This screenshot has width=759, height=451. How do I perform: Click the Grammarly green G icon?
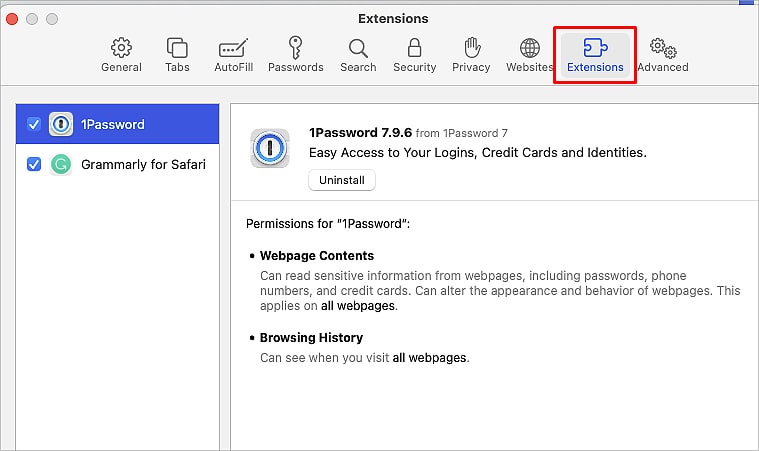coord(61,165)
